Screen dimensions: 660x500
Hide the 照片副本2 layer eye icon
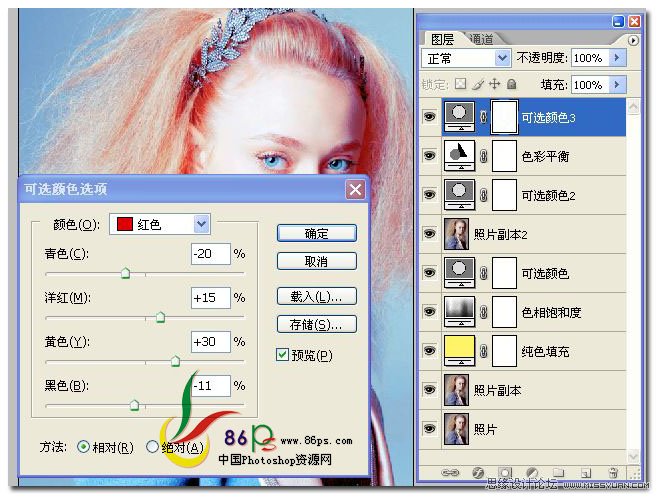(x=429, y=234)
